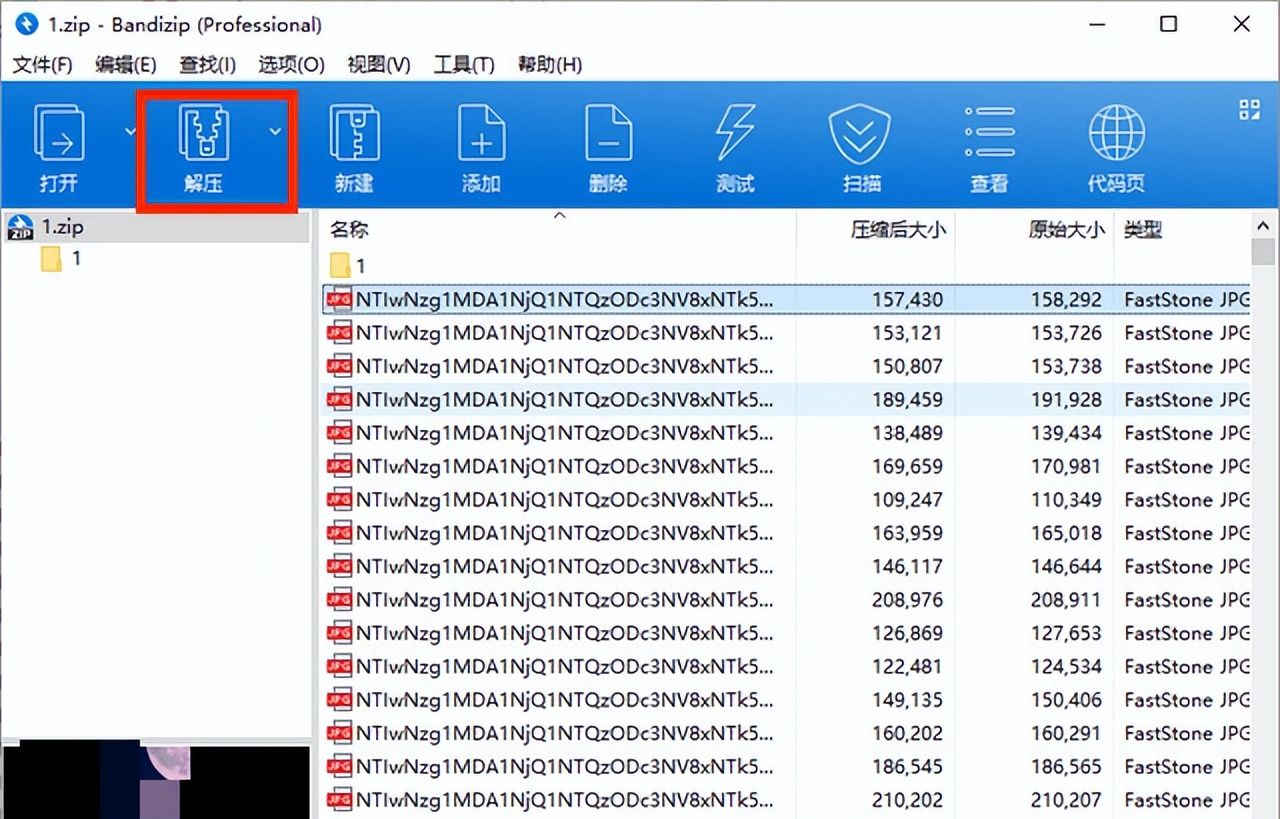Open the Tools (工具) menu

pyautogui.click(x=464, y=65)
